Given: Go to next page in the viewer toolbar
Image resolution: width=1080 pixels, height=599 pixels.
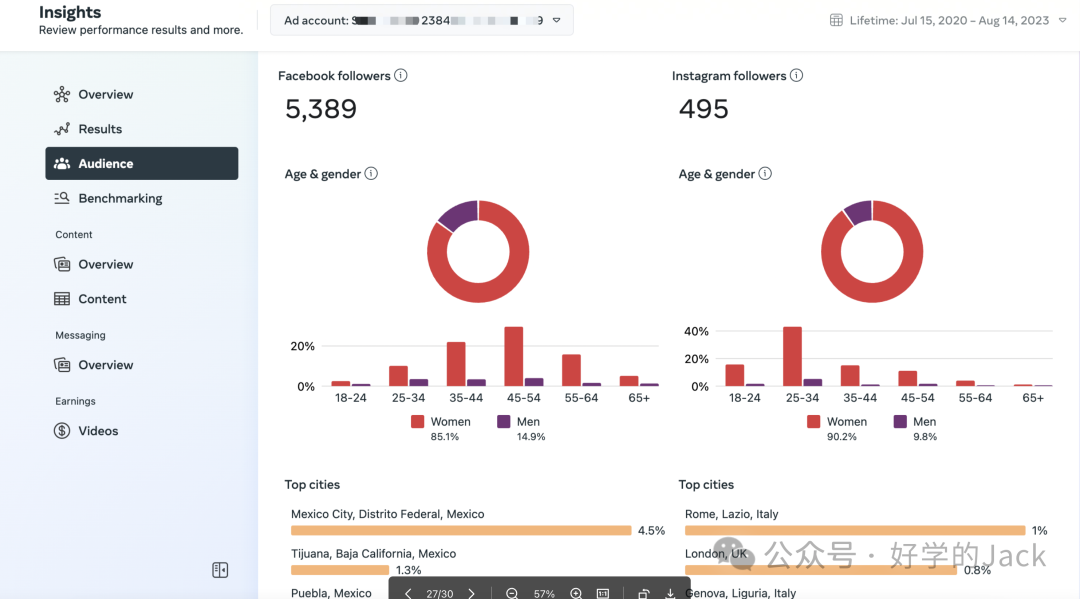Looking at the screenshot, I should coord(472,593).
